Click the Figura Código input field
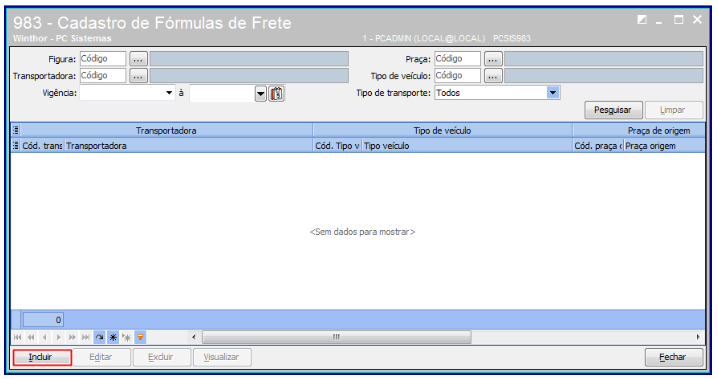This screenshot has height=379, width=718. (103, 59)
